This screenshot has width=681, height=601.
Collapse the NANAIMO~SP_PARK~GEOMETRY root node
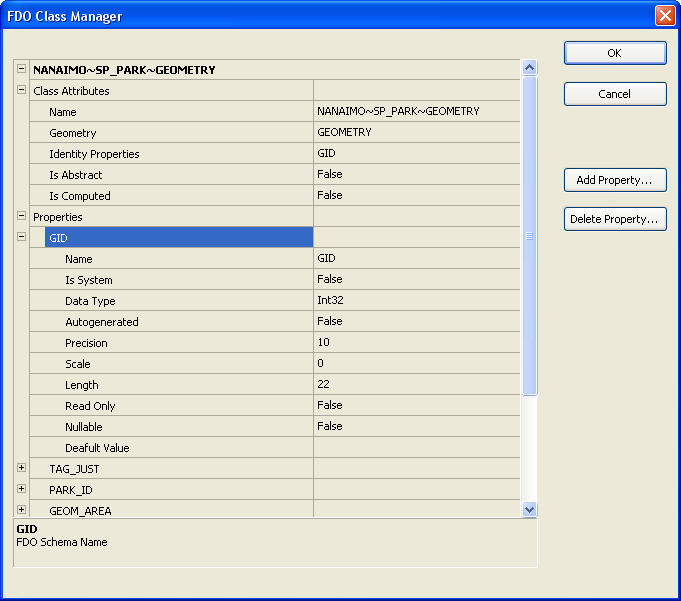tap(21, 69)
